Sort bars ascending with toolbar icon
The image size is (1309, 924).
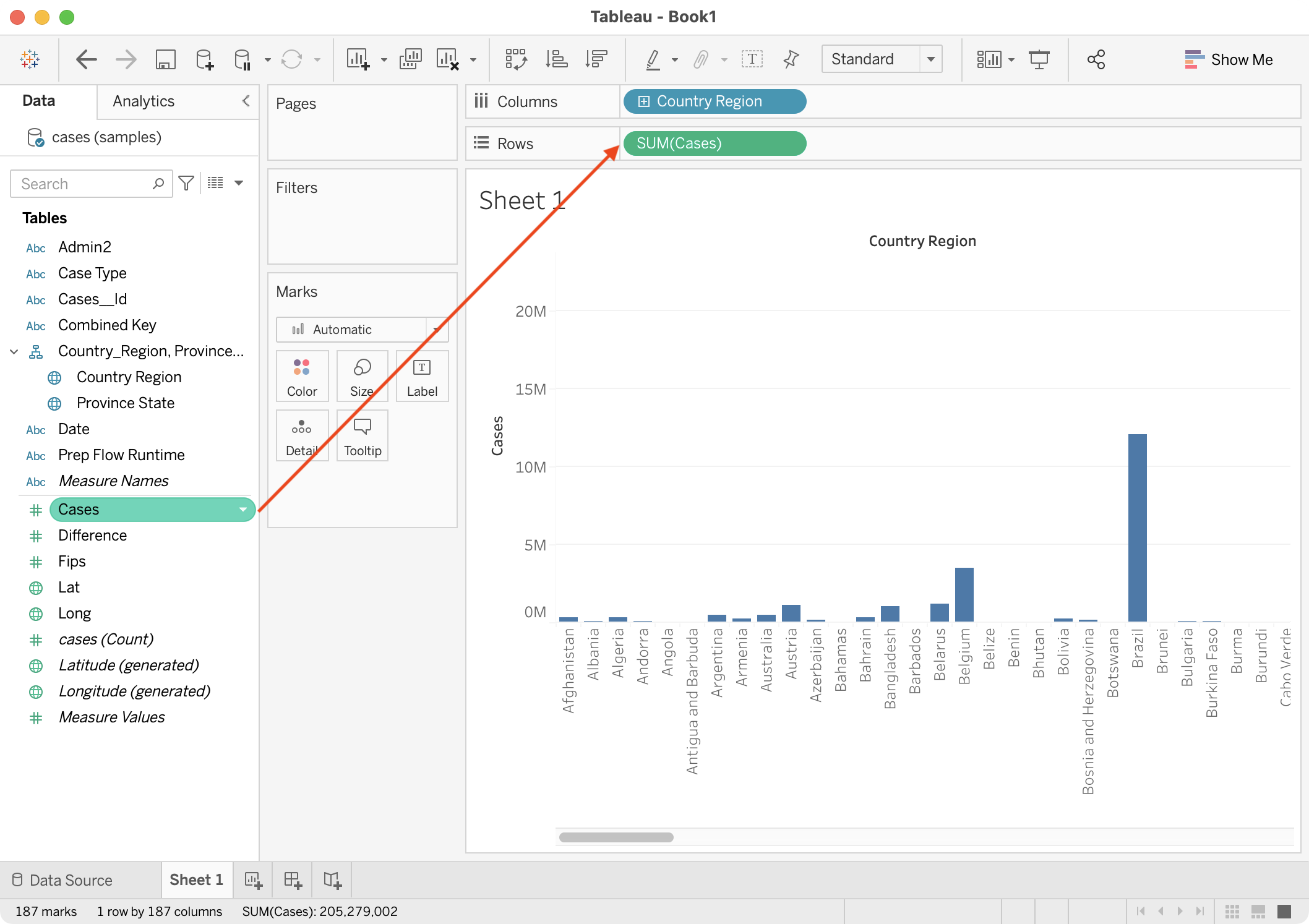click(x=556, y=59)
